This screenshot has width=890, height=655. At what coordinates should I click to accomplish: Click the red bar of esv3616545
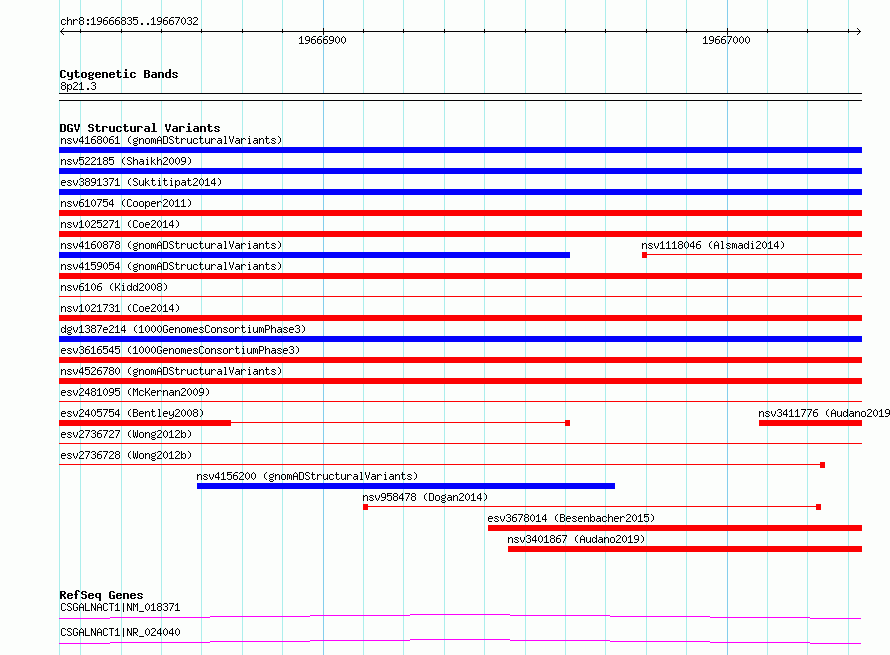coord(460,360)
